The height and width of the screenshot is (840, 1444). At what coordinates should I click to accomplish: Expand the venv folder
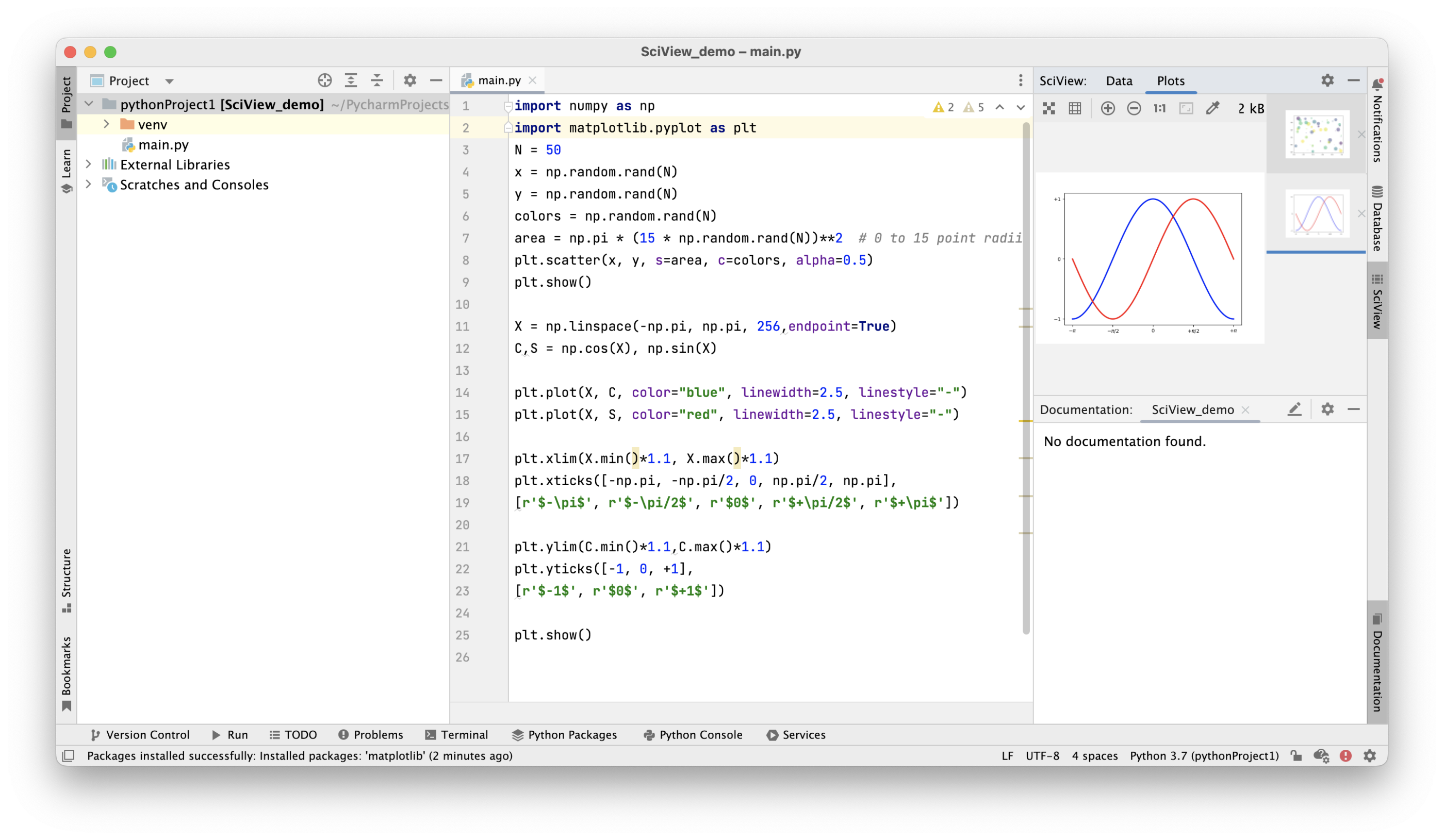(107, 124)
